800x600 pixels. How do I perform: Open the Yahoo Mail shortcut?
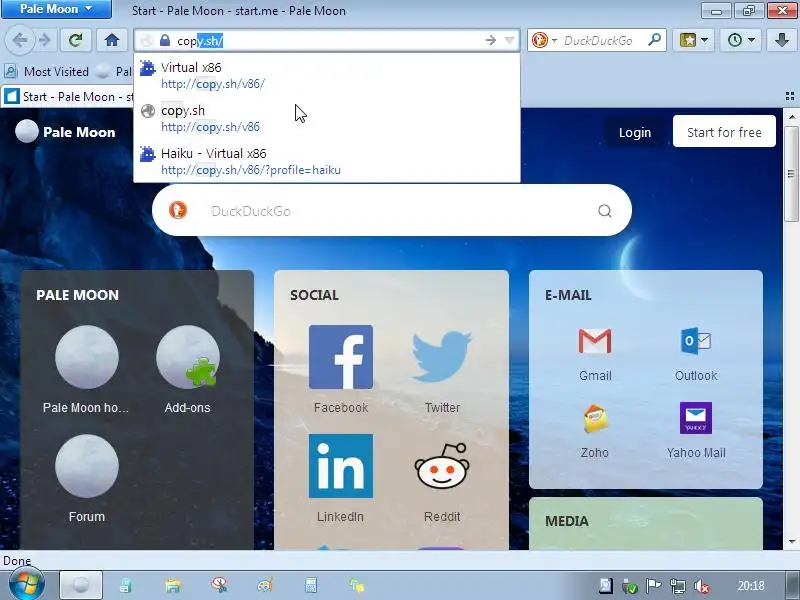696,431
